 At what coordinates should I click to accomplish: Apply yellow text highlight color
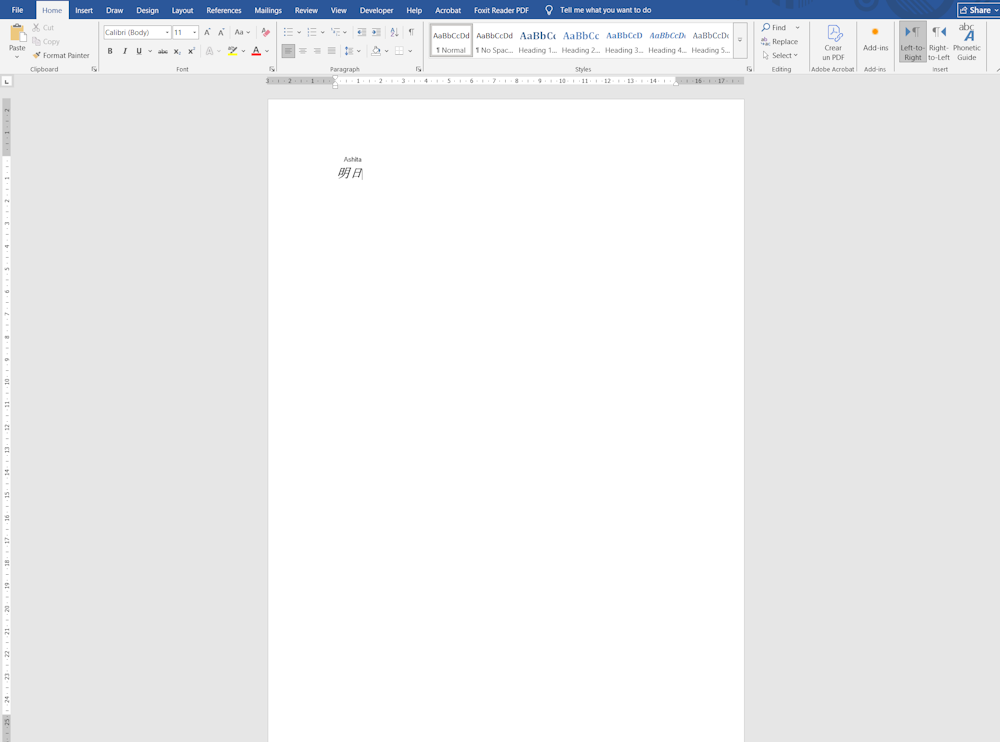(x=232, y=51)
